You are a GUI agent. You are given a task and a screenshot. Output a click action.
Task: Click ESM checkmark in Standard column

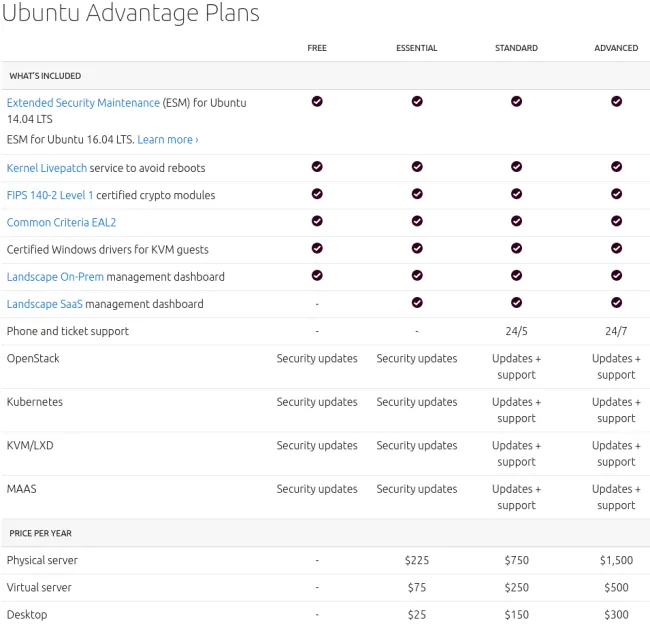tap(517, 101)
